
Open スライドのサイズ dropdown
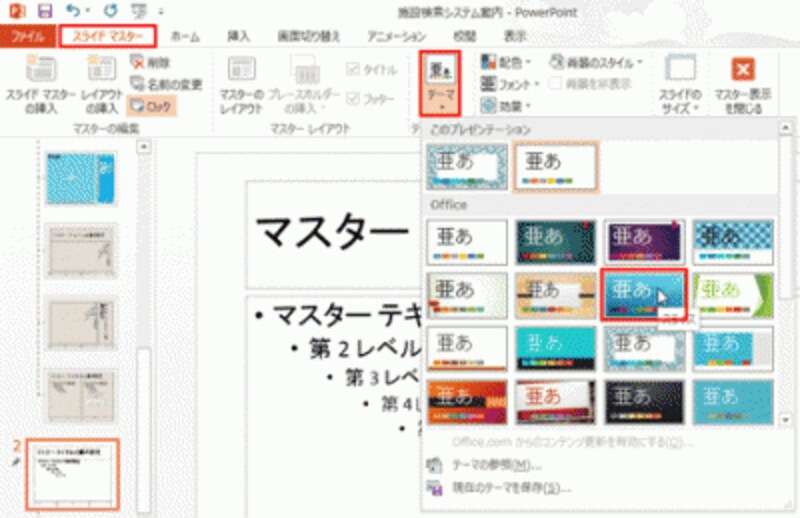681,85
